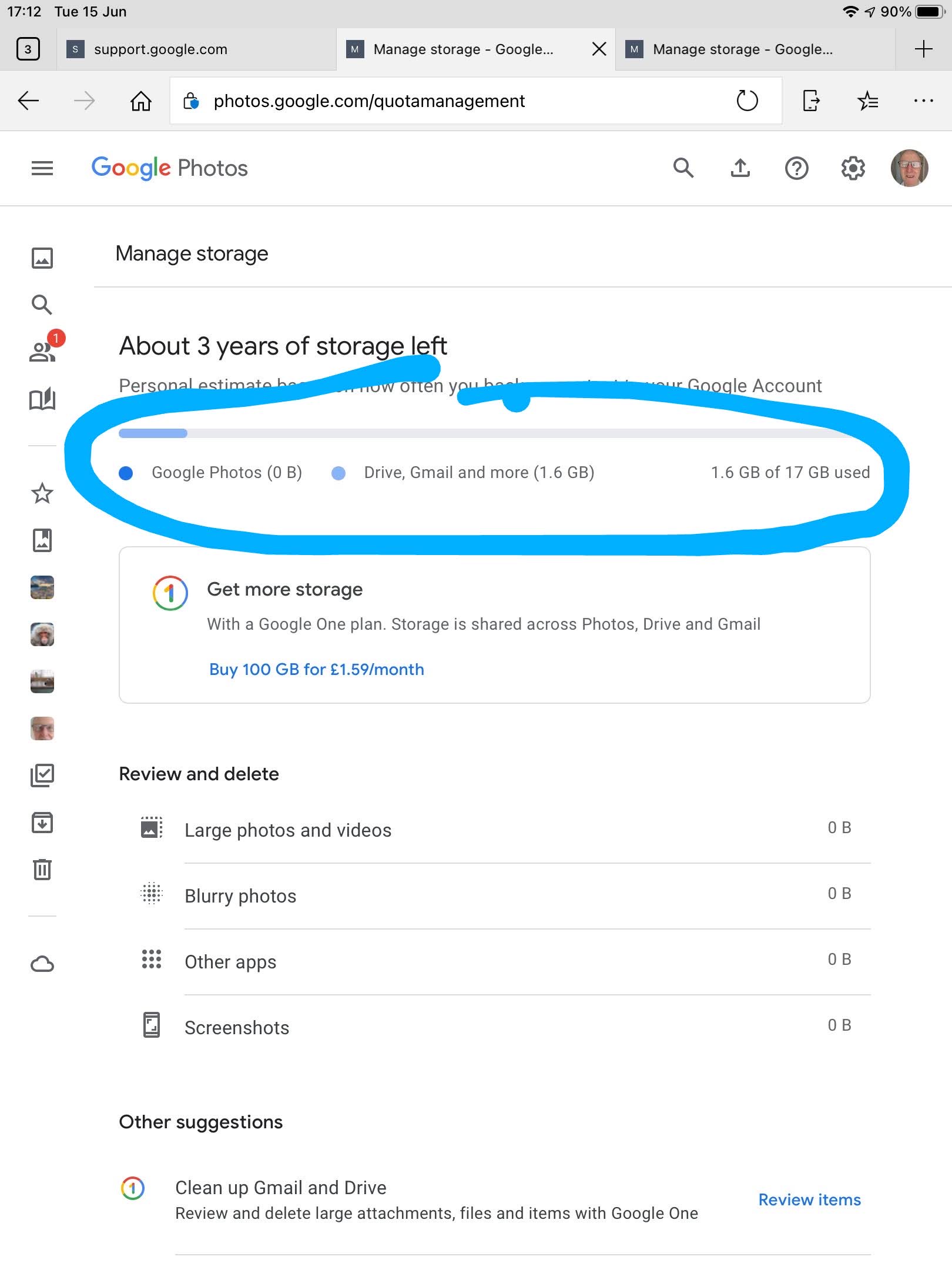The image size is (952, 1270).
Task: Click Buy 100 GB for £1.59/month
Action: coord(317,669)
